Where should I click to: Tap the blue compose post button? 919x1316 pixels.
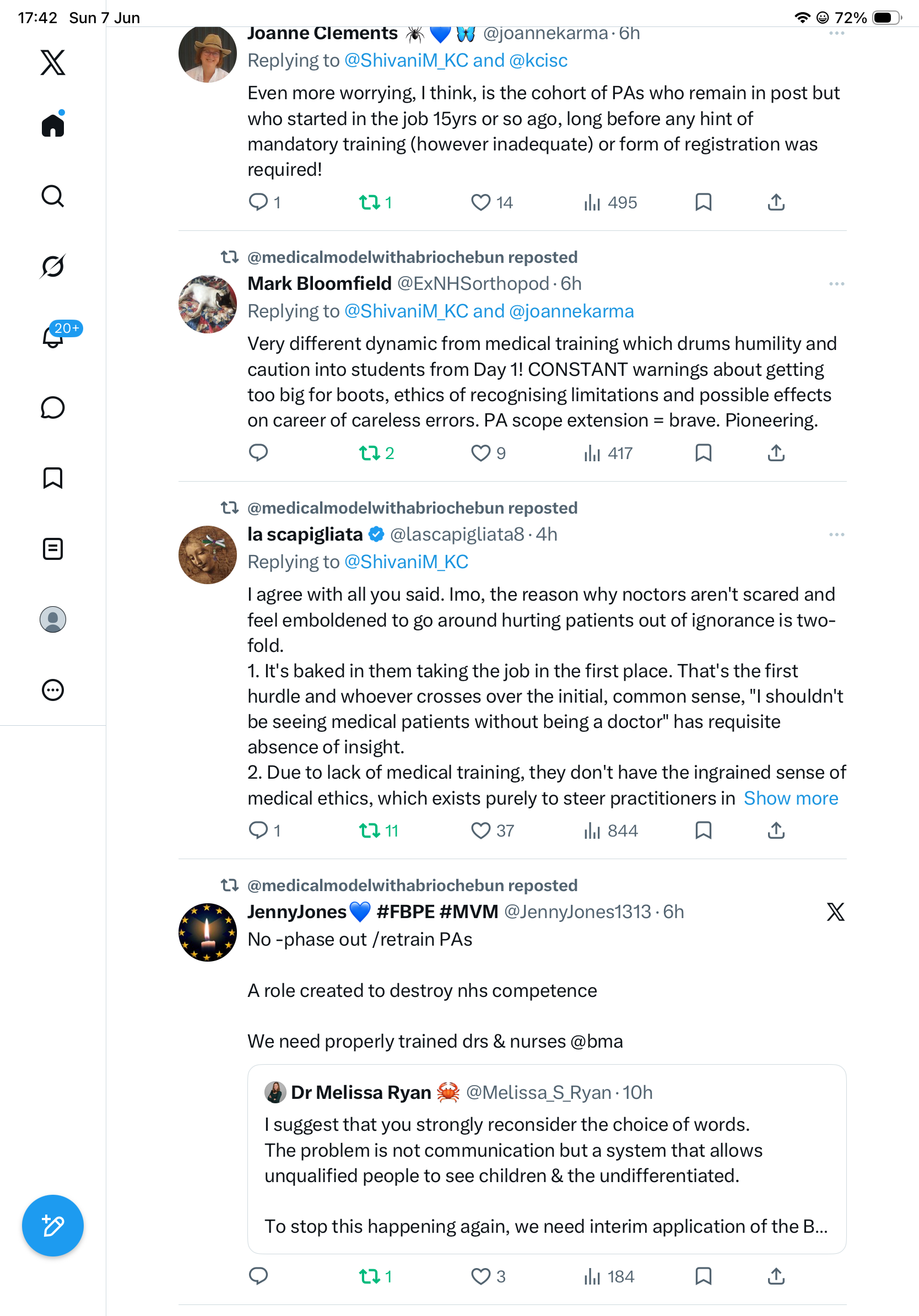[x=53, y=1226]
